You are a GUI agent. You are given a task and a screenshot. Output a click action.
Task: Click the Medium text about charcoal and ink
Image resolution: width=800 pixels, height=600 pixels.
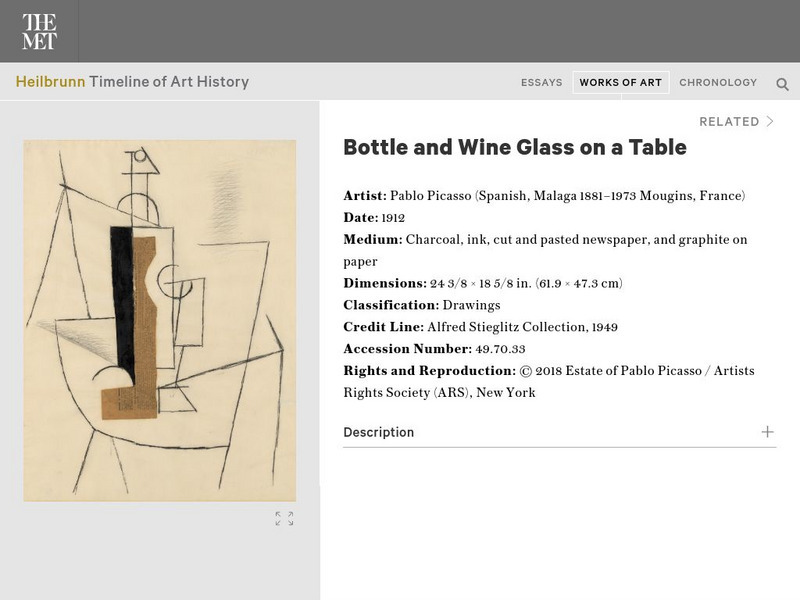(x=545, y=240)
